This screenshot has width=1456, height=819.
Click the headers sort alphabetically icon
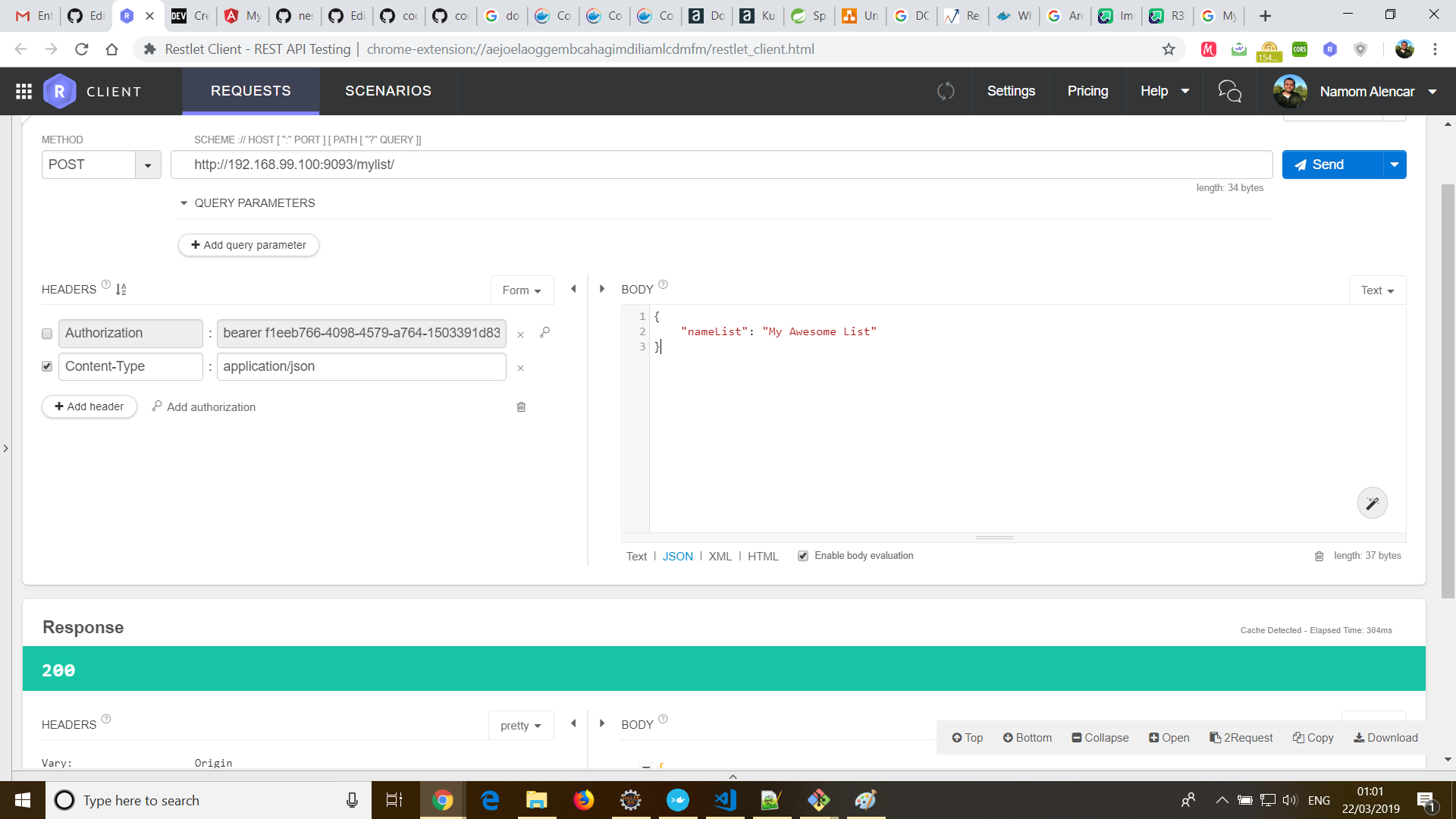click(121, 289)
